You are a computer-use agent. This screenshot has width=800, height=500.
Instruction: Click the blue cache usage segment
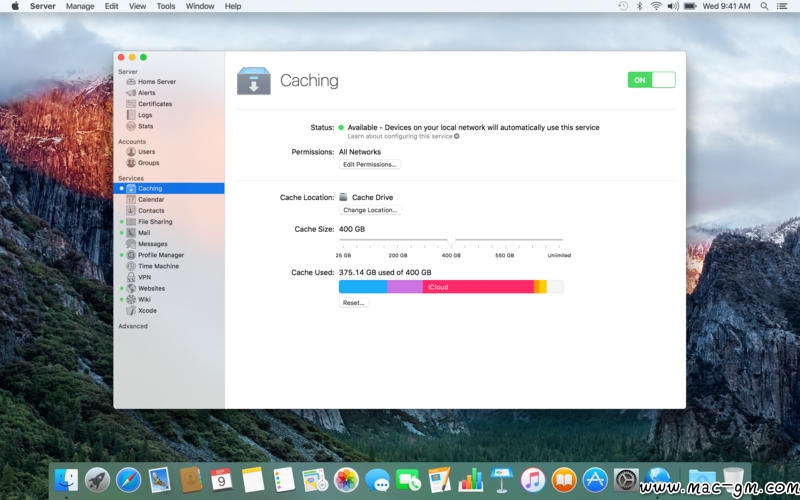click(x=363, y=287)
